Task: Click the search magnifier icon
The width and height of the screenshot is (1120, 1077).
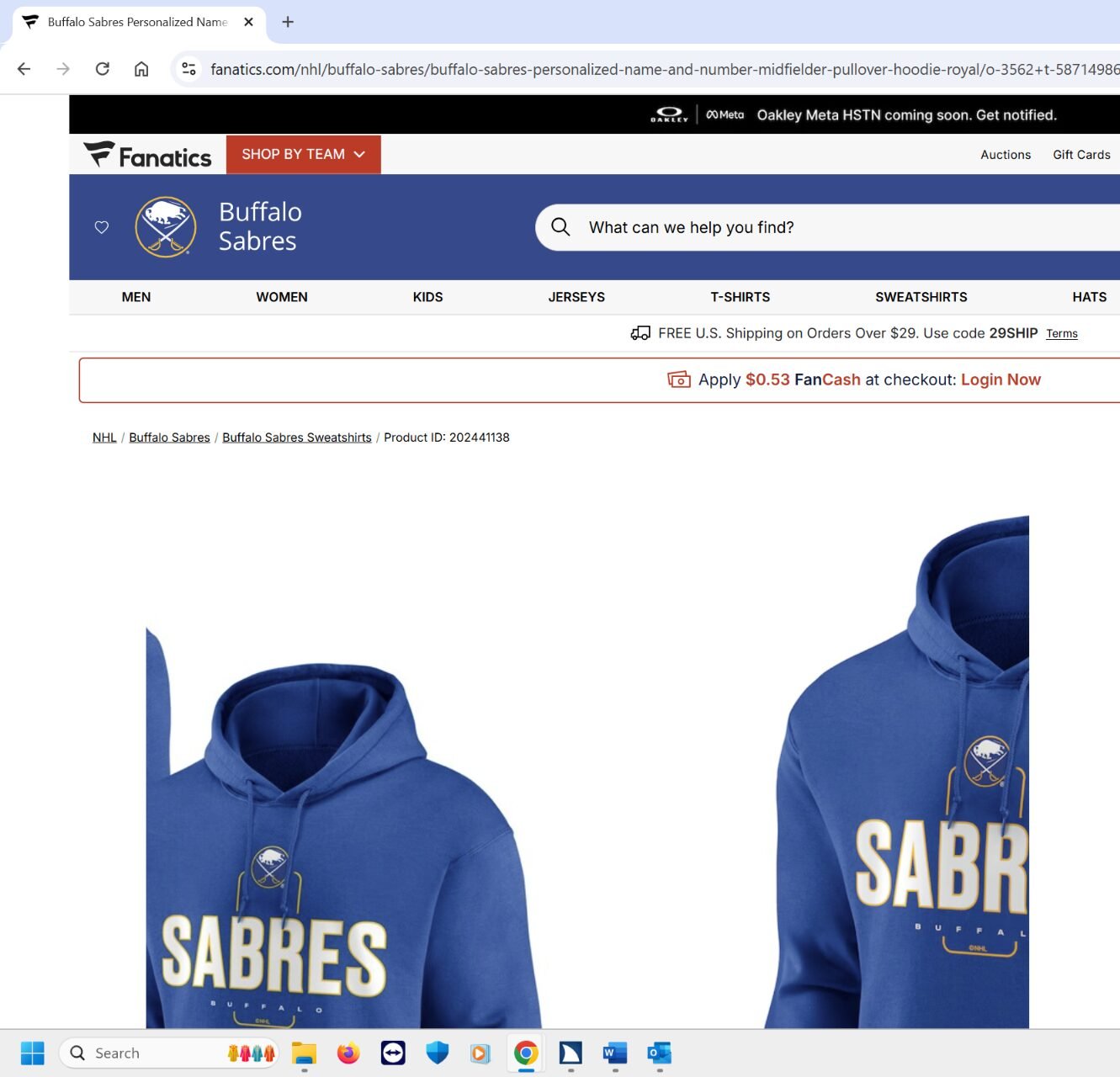Action: click(560, 227)
